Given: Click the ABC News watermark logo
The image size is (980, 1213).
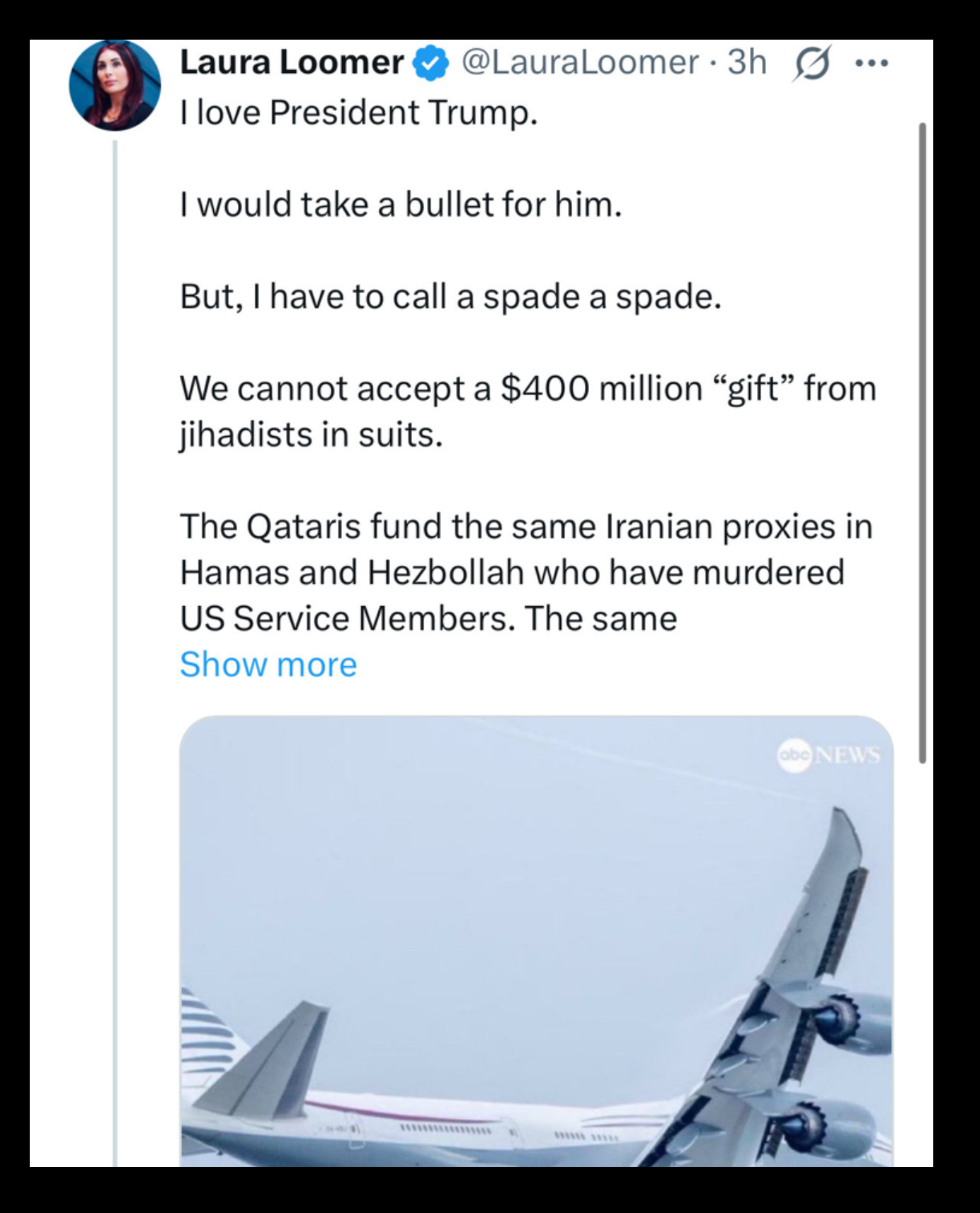Looking at the screenshot, I should [829, 755].
